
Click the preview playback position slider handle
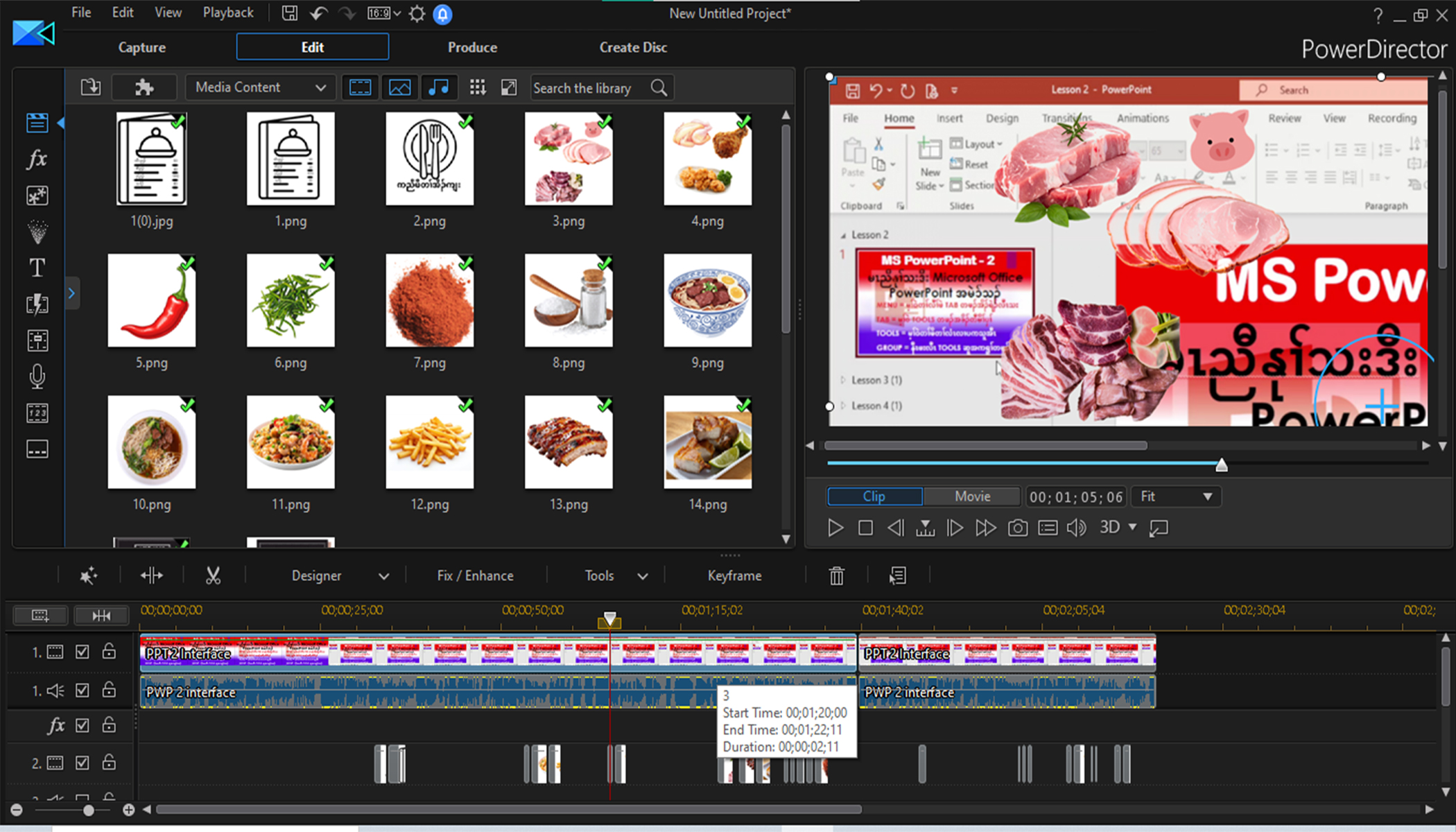tap(1222, 465)
